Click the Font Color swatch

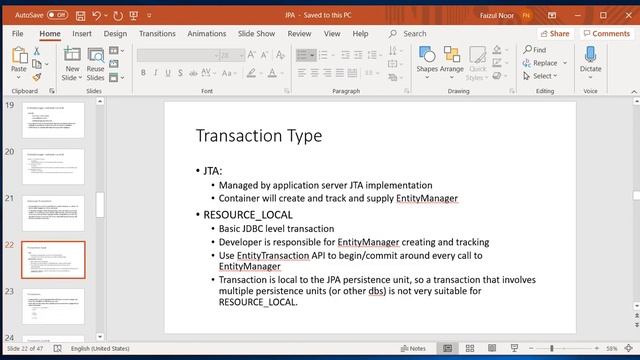272,73
